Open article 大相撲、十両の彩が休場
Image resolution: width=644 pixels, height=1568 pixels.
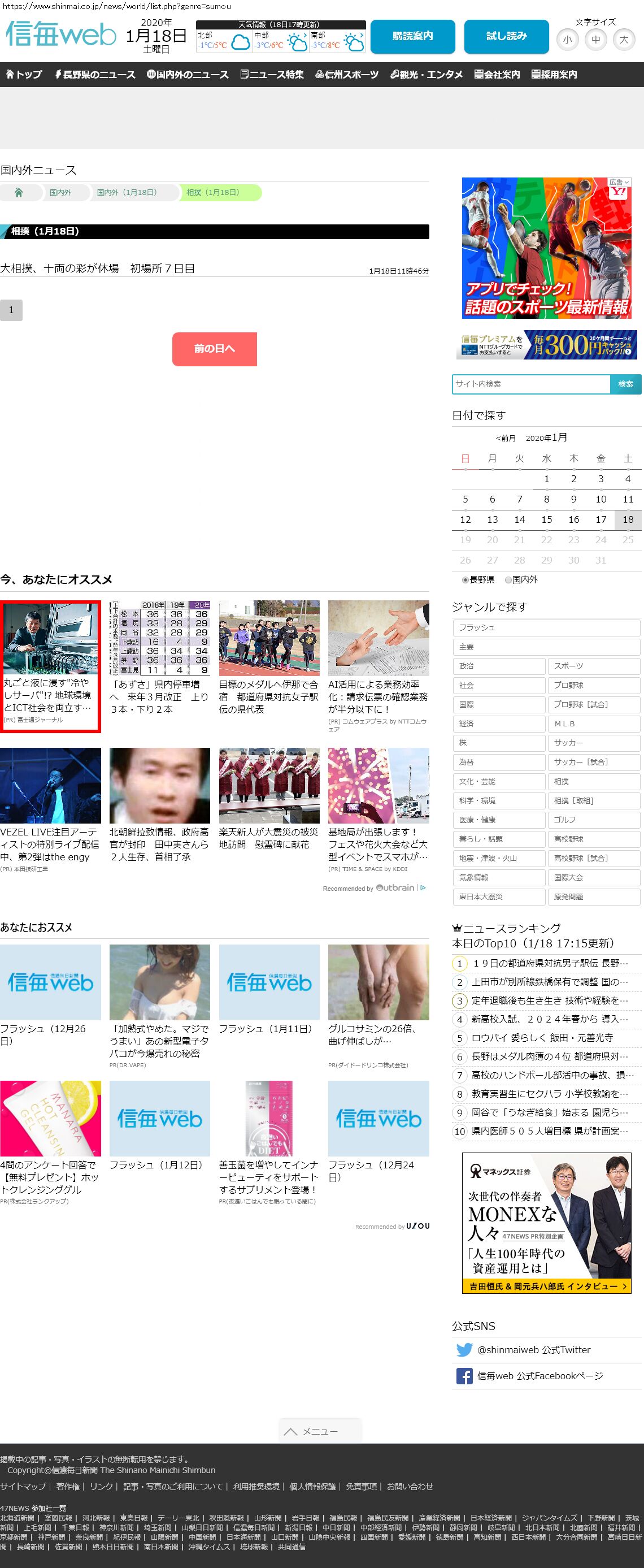tap(97, 268)
